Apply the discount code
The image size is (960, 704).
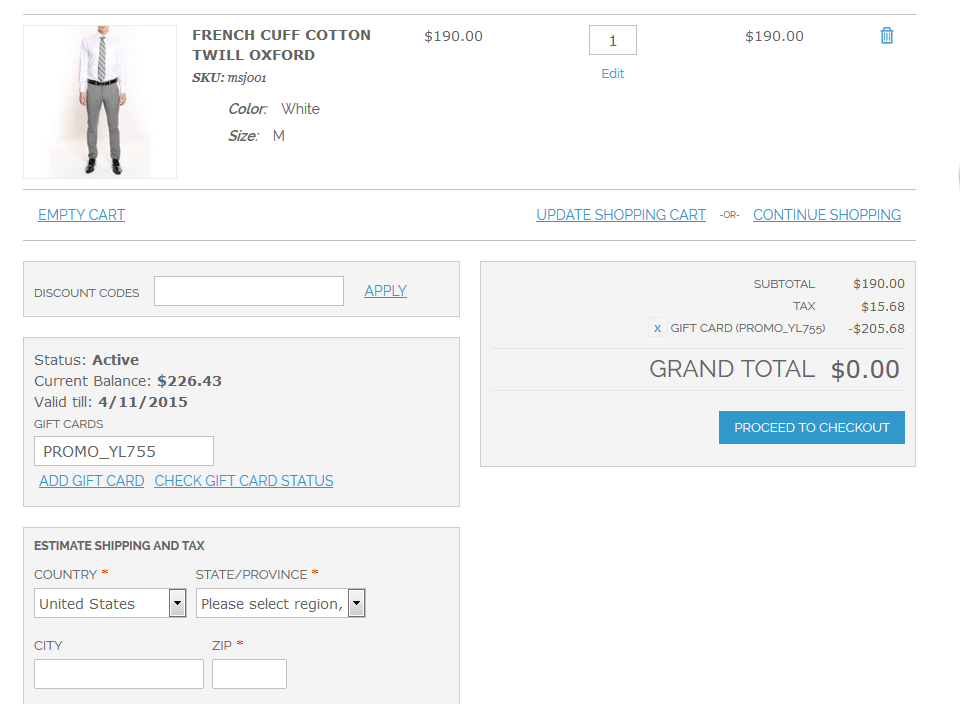[x=385, y=290]
